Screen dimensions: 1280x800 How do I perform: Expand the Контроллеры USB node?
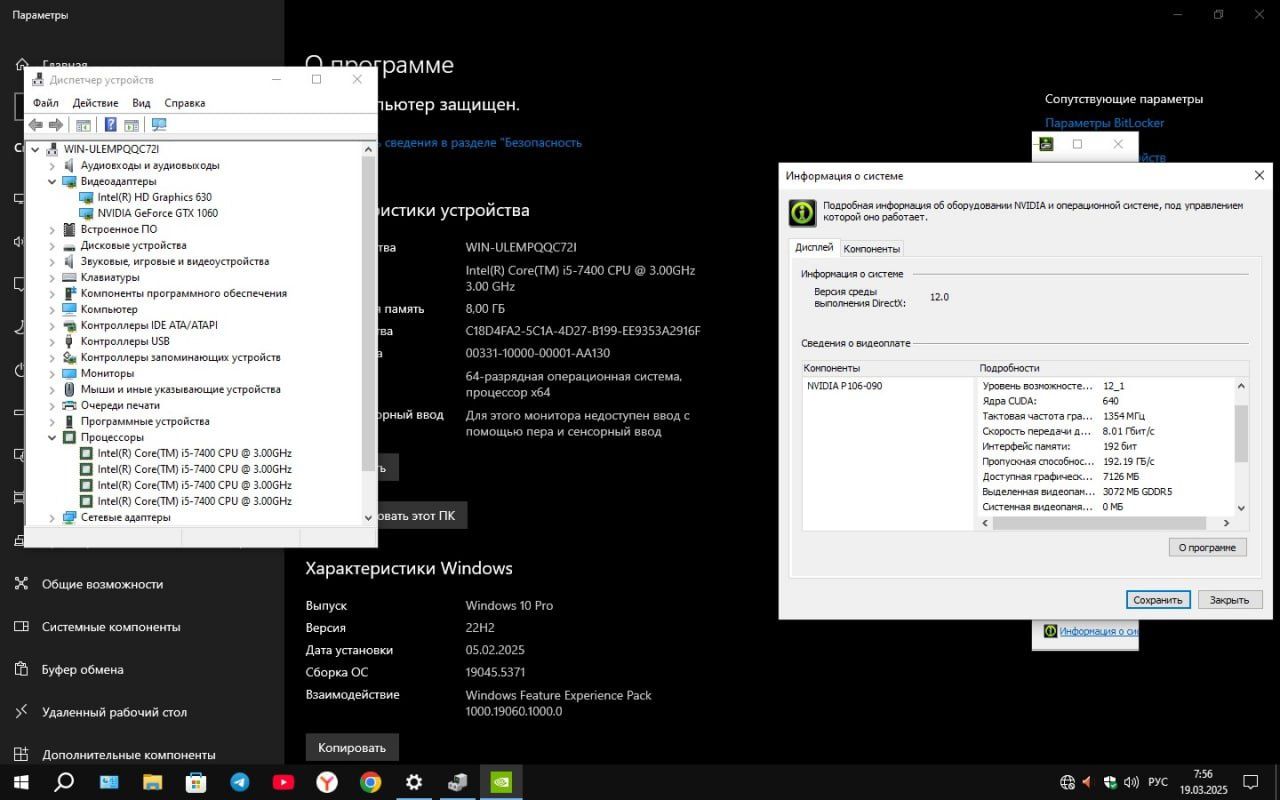[53, 342]
